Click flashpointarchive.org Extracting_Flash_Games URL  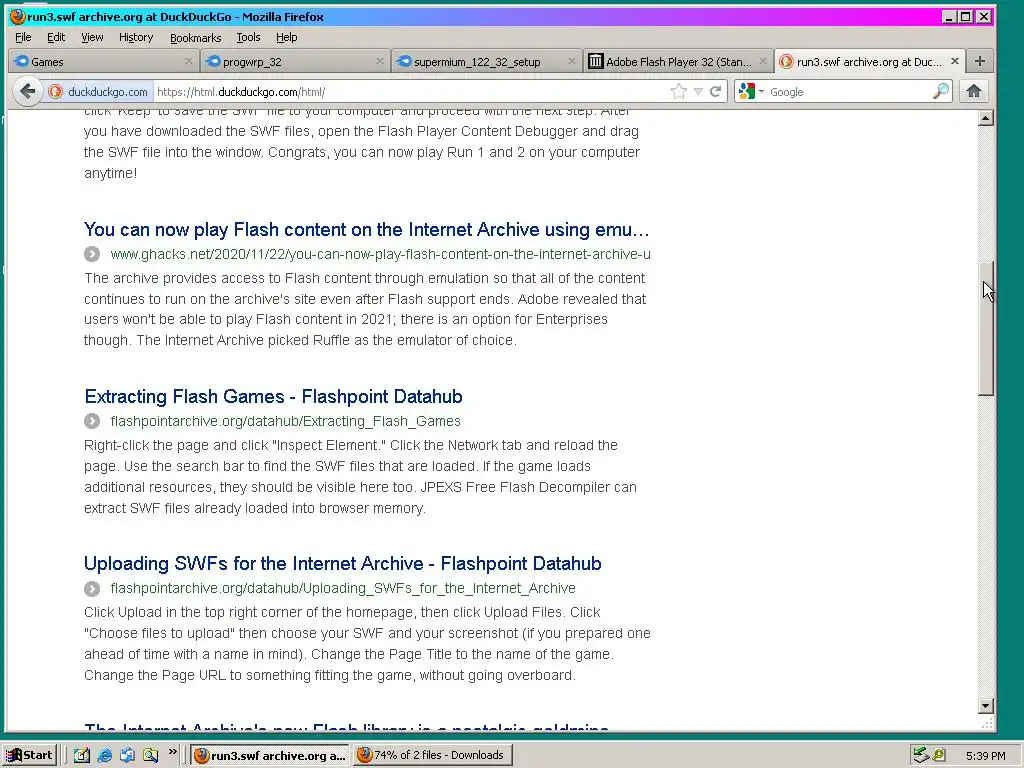click(x=285, y=421)
